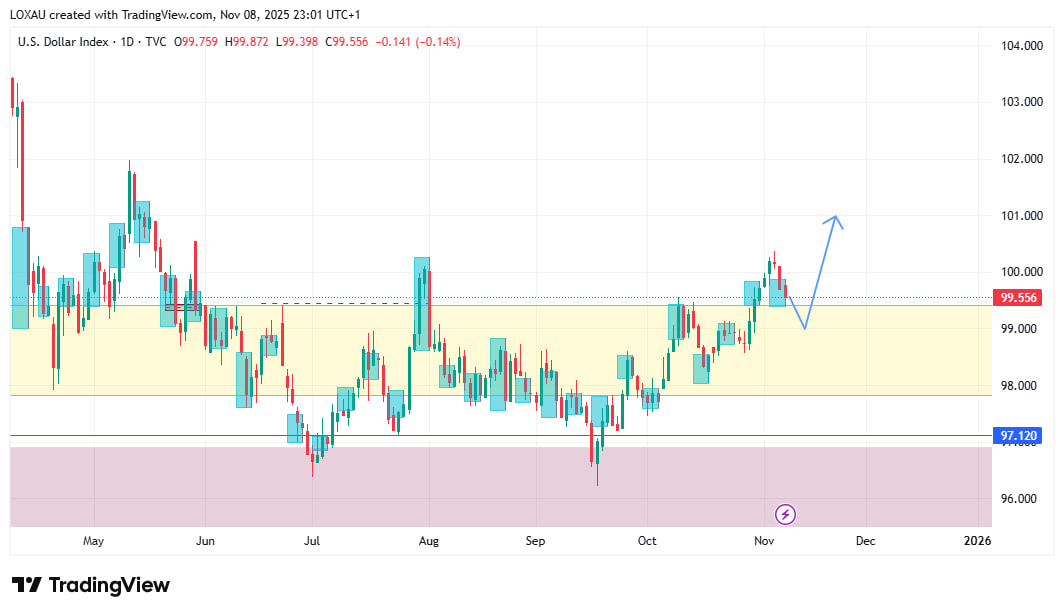Click the TradingView logo at bottom left
Image resolution: width=1064 pixels, height=615 pixels.
(x=91, y=585)
